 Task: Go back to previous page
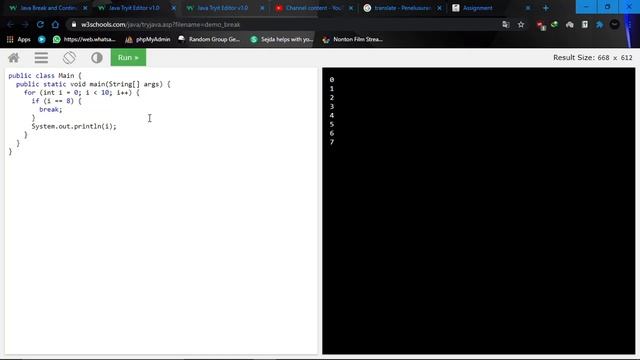pos(11,24)
